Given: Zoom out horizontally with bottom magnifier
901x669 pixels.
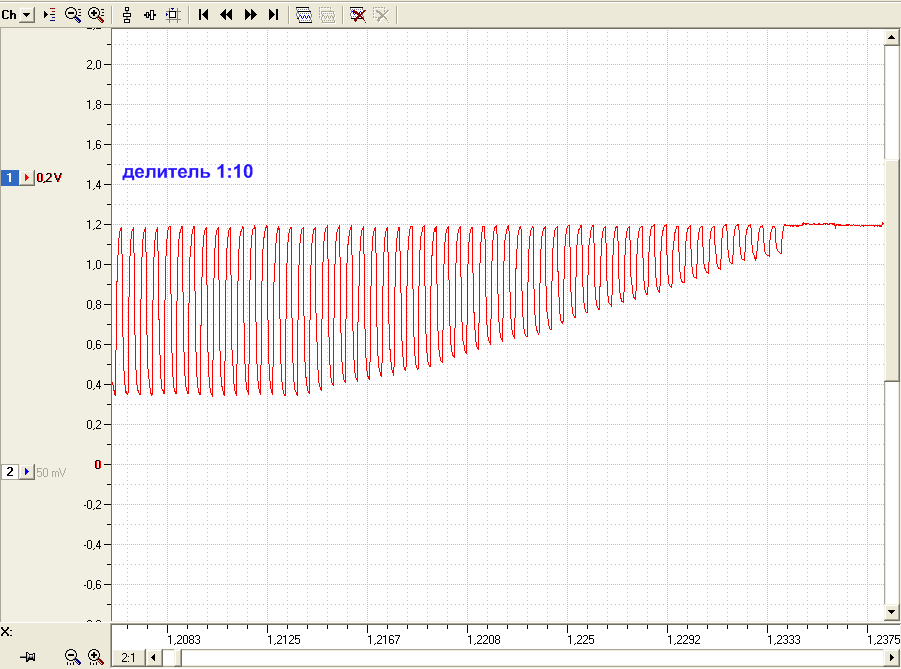Looking at the screenshot, I should [x=72, y=656].
